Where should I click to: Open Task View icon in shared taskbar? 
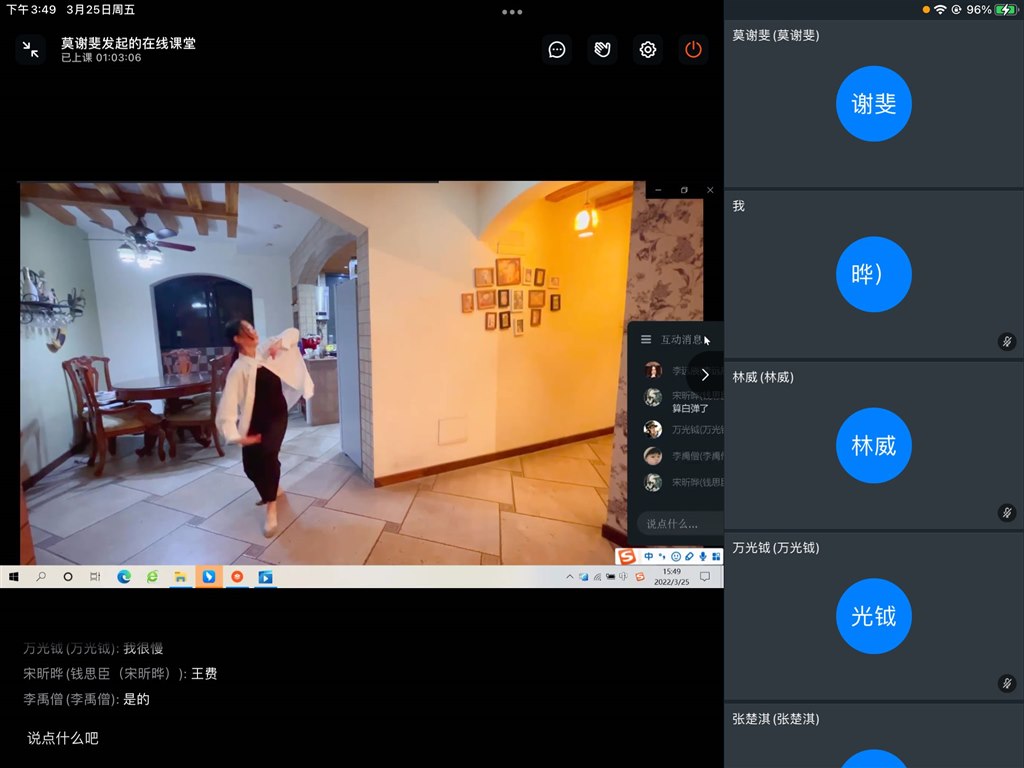[x=95, y=577]
